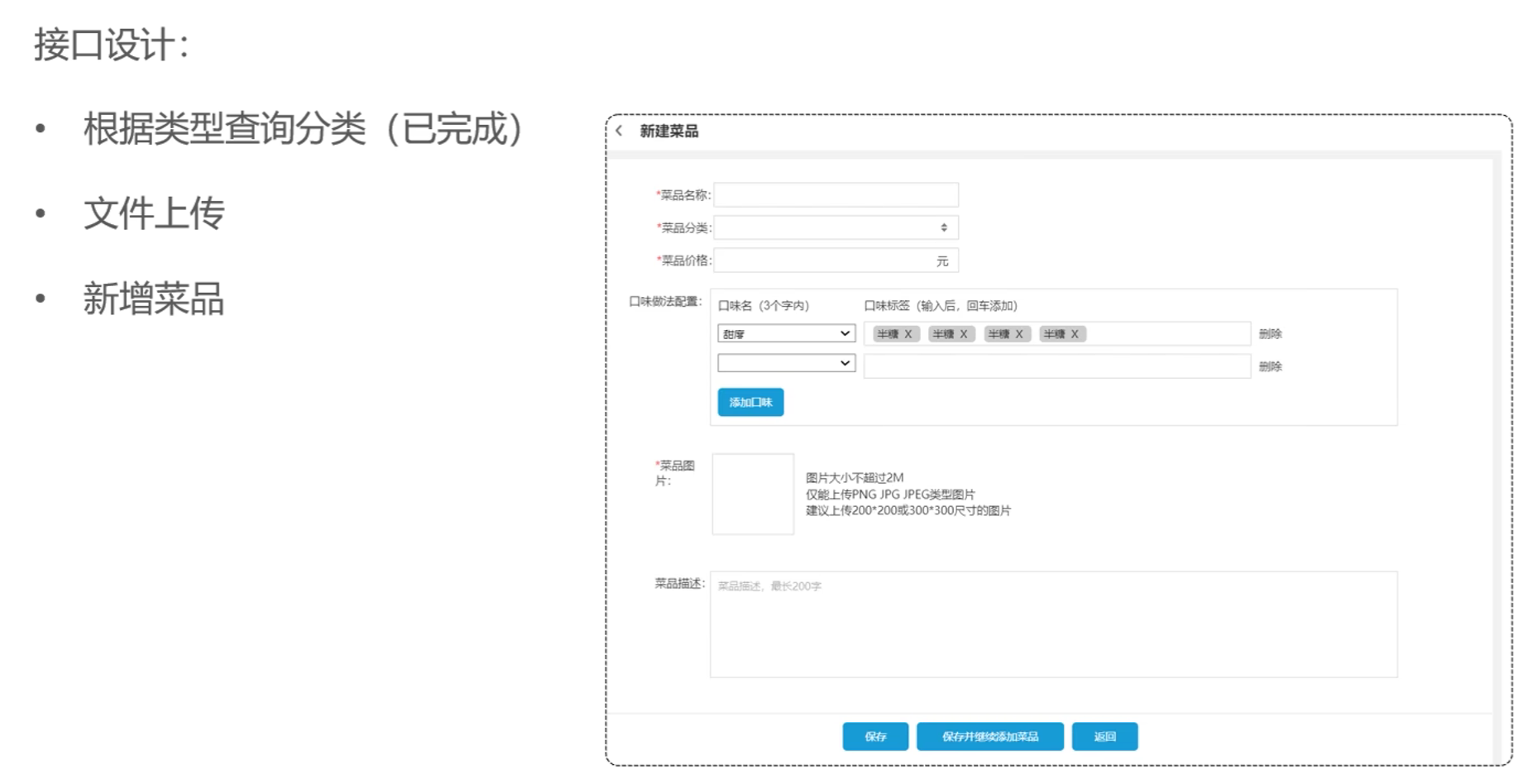The image size is (1528, 784).
Task: Focus the 菜品描述 text area
Action: [x=1053, y=624]
